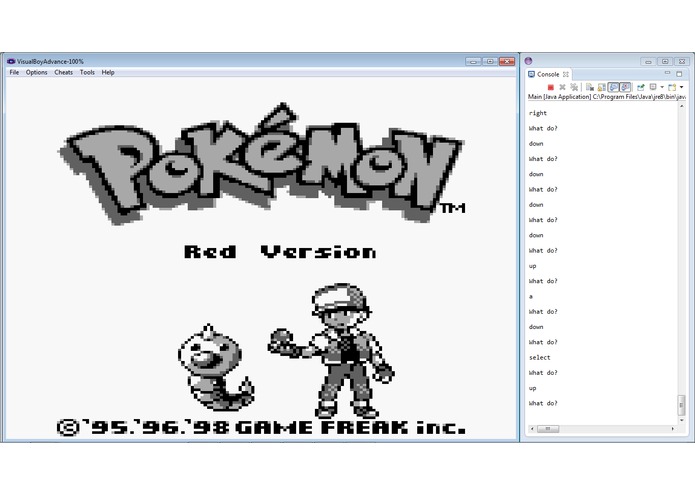Image resolution: width=695 pixels, height=494 pixels.
Task: Toggle the Scroll Lock icon in console toolbar
Action: coord(601,87)
